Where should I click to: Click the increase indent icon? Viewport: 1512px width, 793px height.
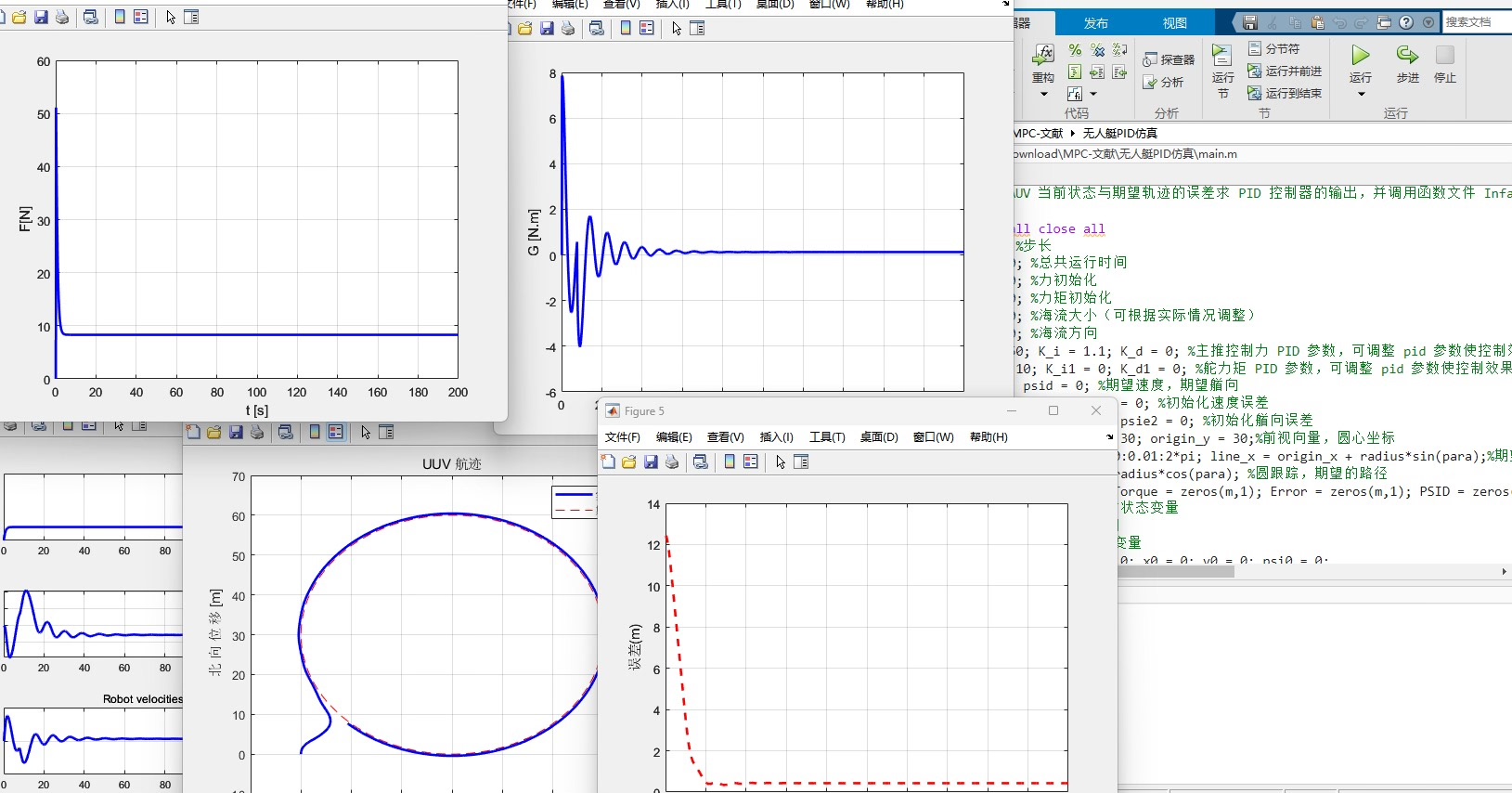click(1097, 72)
